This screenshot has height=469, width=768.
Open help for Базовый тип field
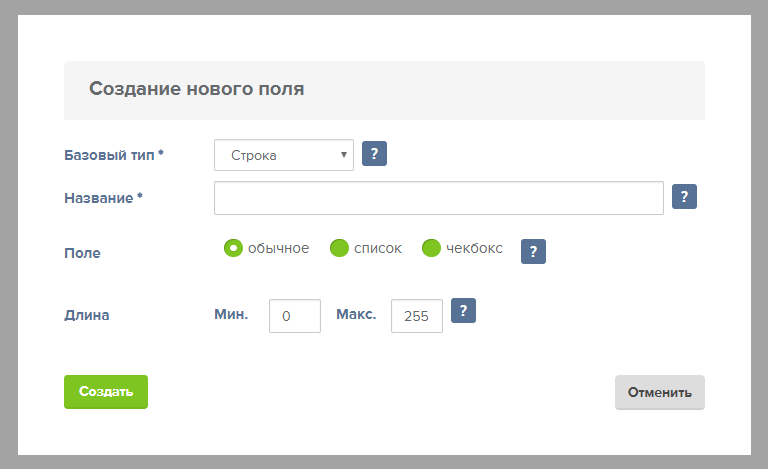[x=374, y=154]
